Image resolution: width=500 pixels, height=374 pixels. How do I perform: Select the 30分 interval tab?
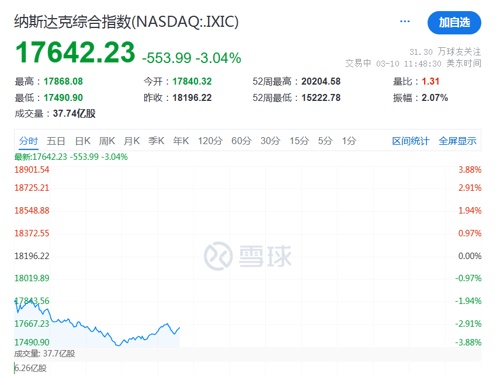pos(270,141)
